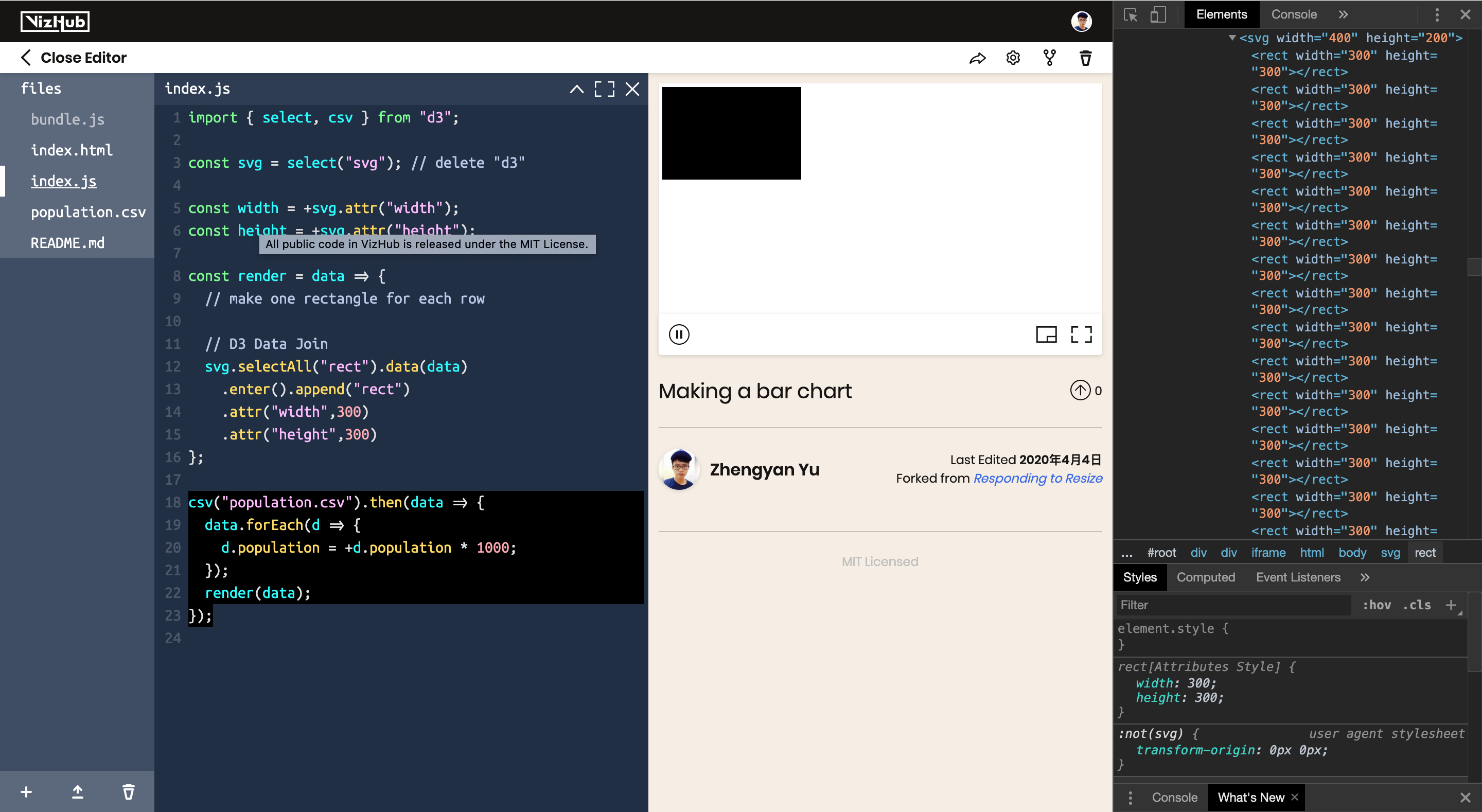Add new style rule with plus
The width and height of the screenshot is (1482, 812).
click(x=1451, y=605)
